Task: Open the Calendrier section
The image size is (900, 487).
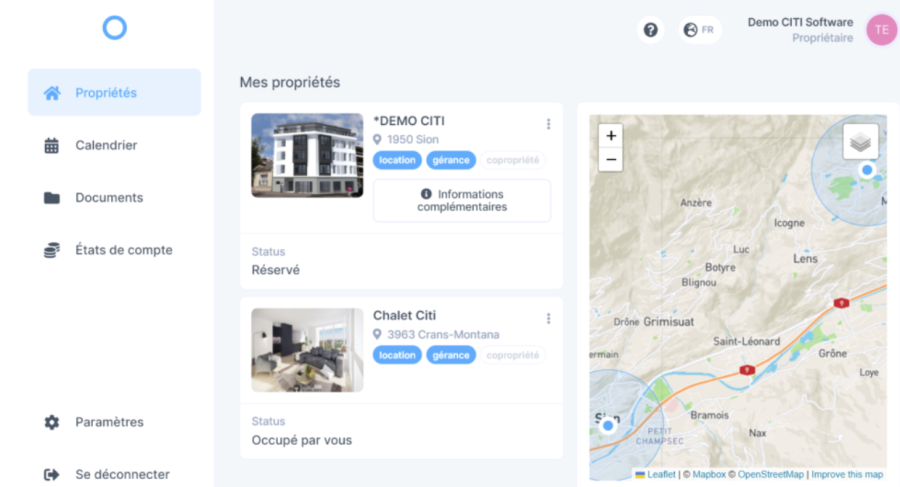Action: [106, 145]
